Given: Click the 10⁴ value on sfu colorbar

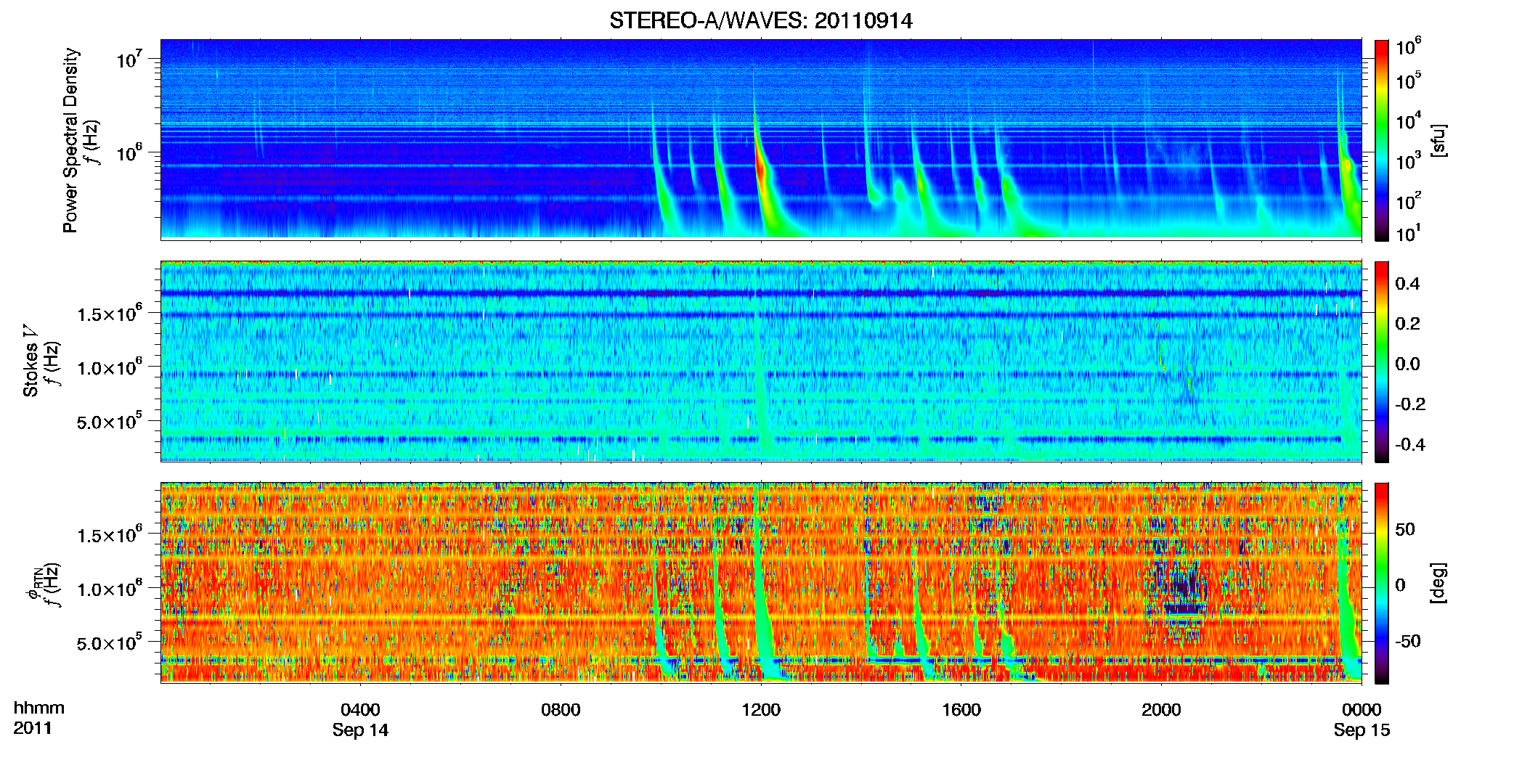Looking at the screenshot, I should click(x=1409, y=121).
